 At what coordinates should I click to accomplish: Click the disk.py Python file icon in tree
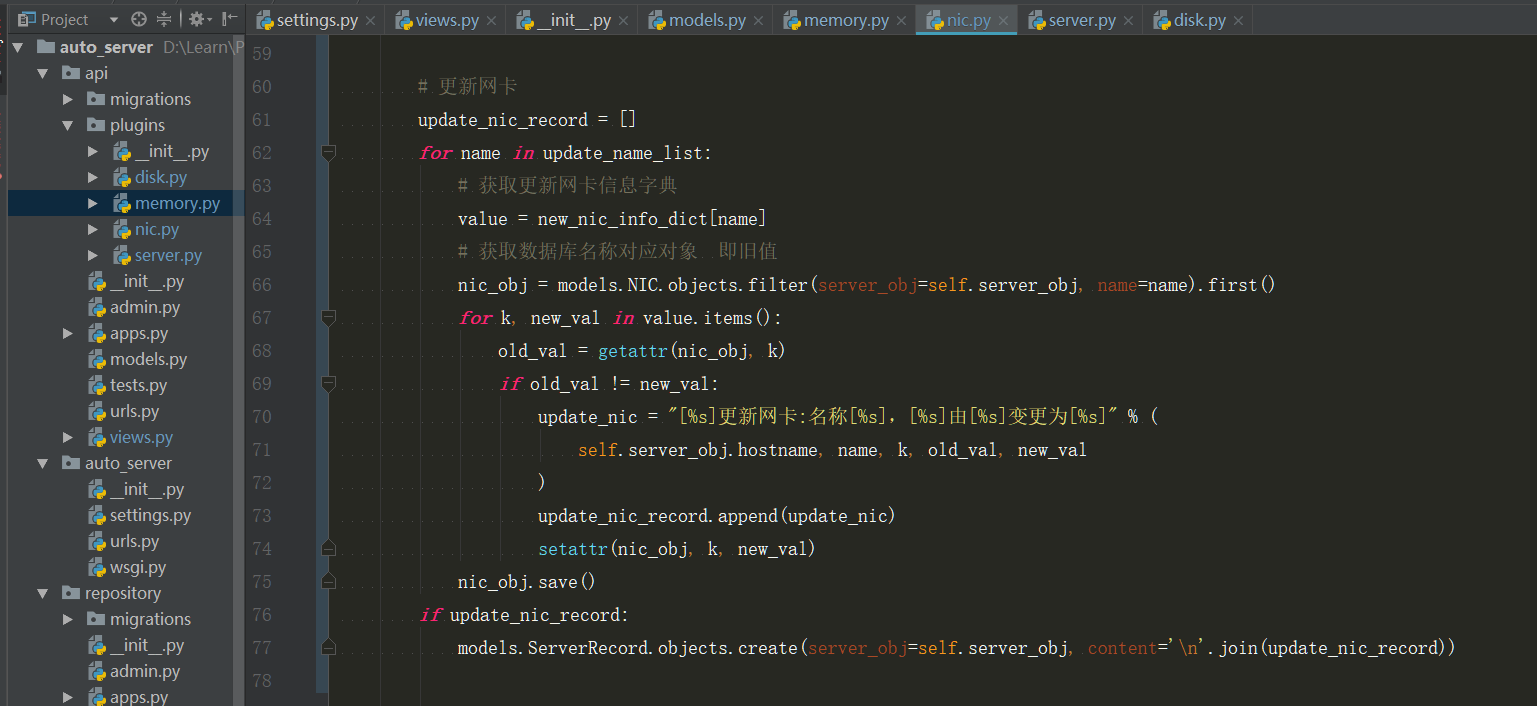[x=122, y=177]
